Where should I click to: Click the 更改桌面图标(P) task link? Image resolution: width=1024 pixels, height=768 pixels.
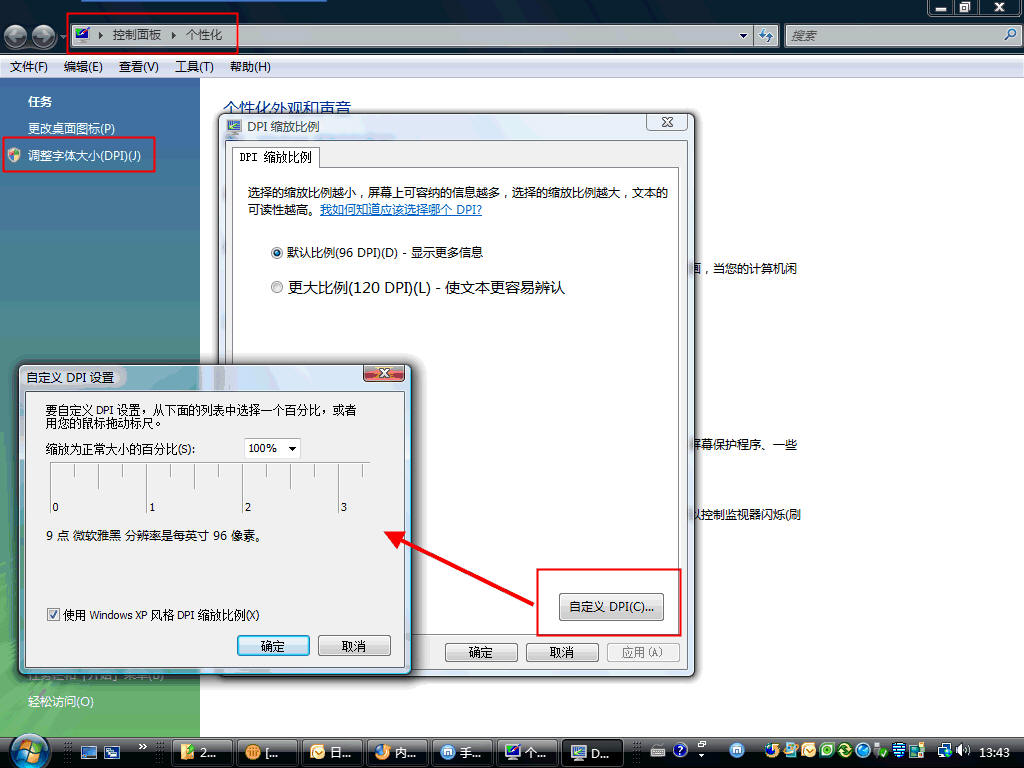(71, 129)
